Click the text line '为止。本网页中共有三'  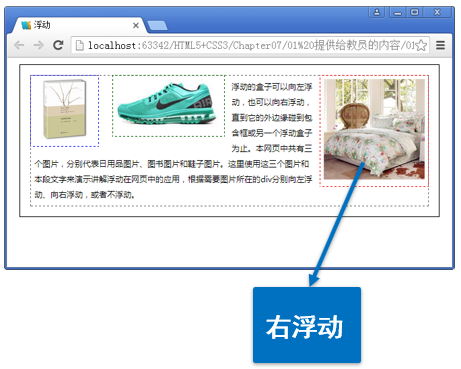[x=272, y=148]
